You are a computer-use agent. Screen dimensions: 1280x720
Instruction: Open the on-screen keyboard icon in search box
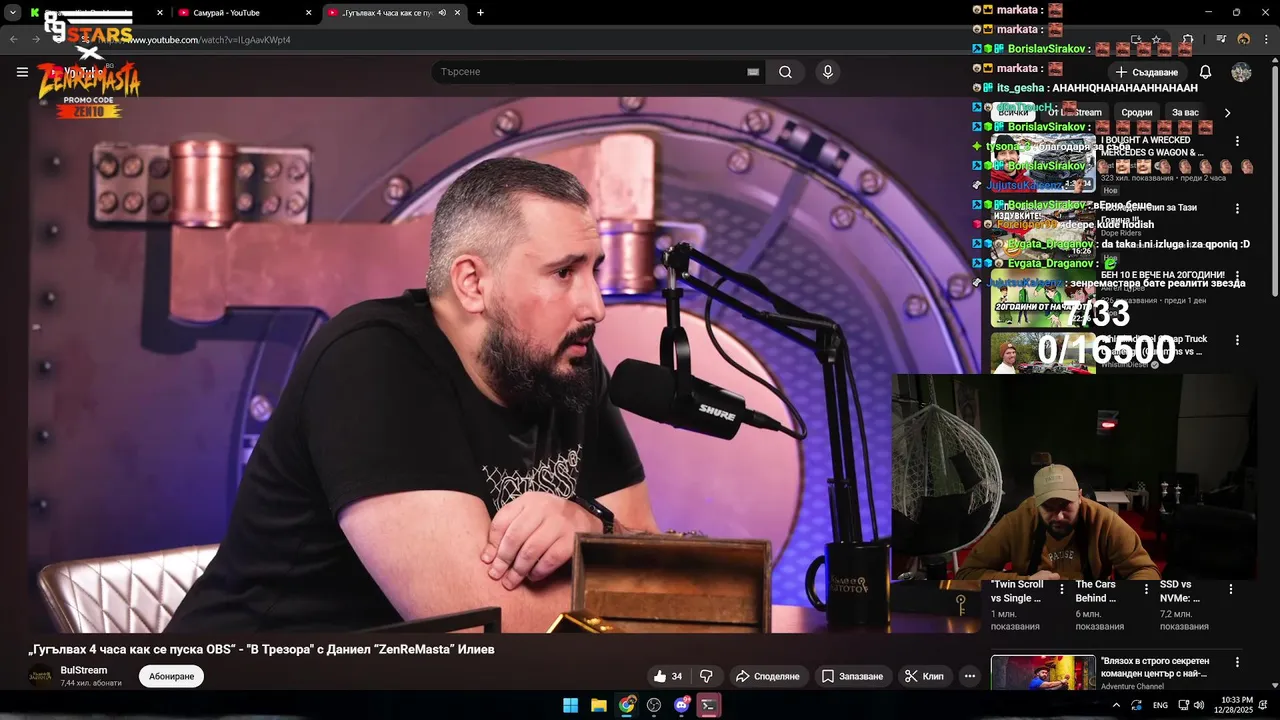click(x=753, y=72)
